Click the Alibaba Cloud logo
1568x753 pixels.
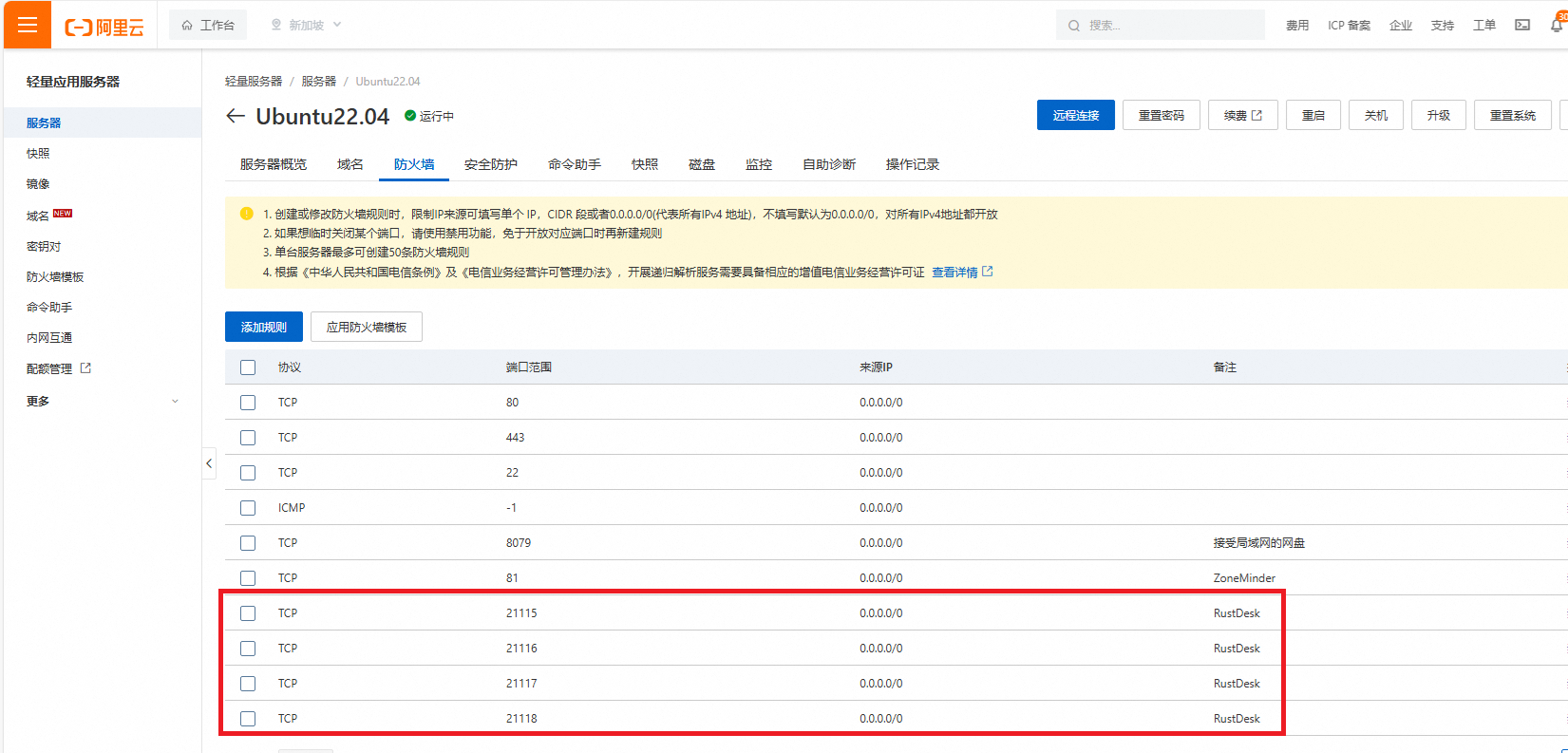pyautogui.click(x=104, y=27)
